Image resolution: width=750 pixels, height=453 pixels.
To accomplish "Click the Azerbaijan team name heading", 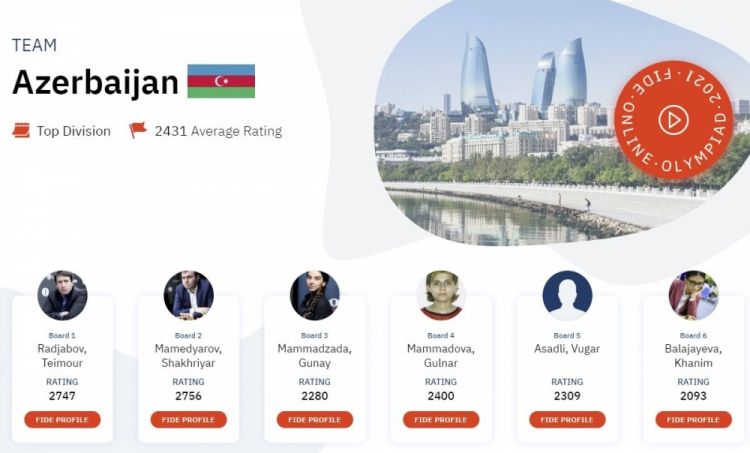I will click(x=95, y=83).
